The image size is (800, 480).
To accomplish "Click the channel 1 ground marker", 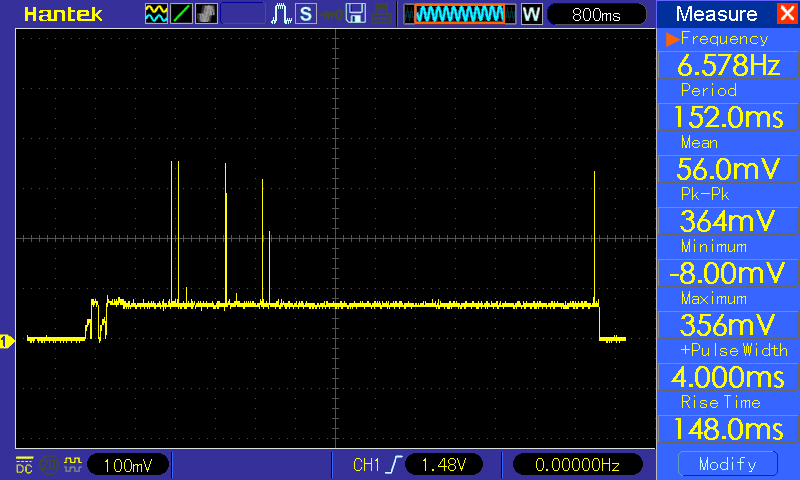I will [x=7, y=341].
